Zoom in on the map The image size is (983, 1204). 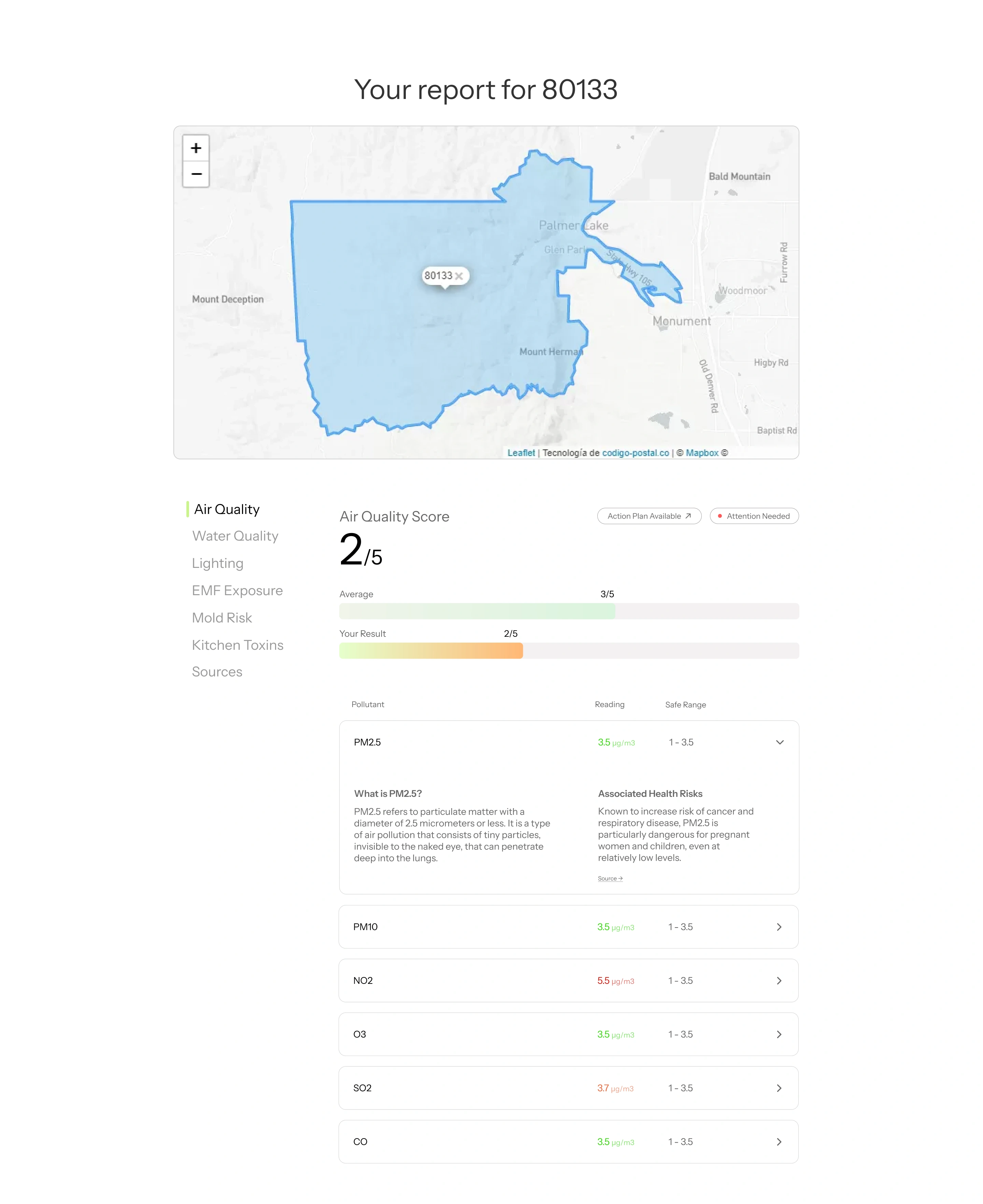(x=196, y=148)
